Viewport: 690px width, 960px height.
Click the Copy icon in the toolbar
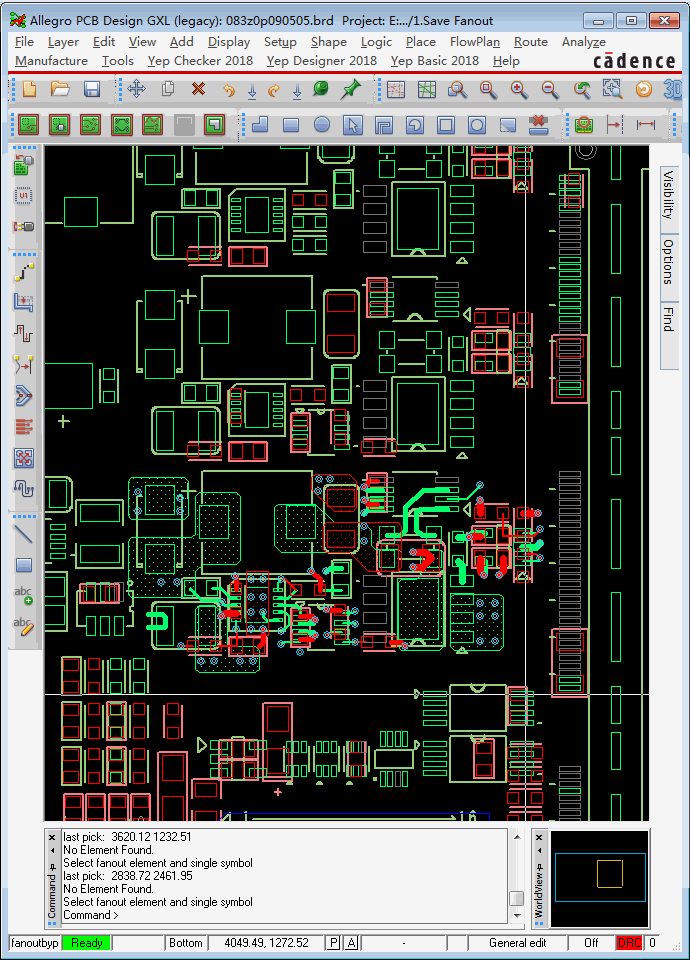(x=168, y=89)
